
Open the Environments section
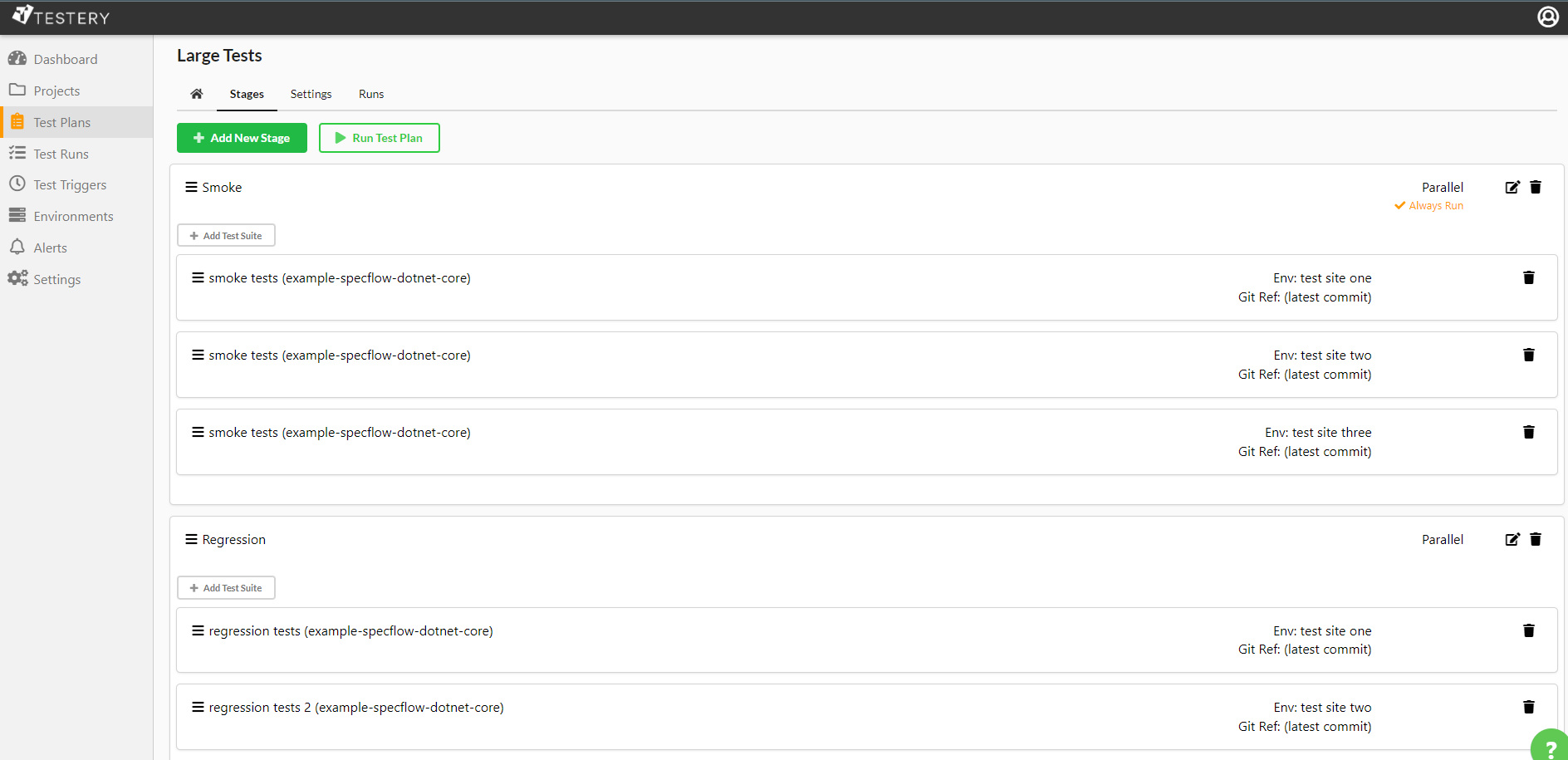pyautogui.click(x=73, y=215)
